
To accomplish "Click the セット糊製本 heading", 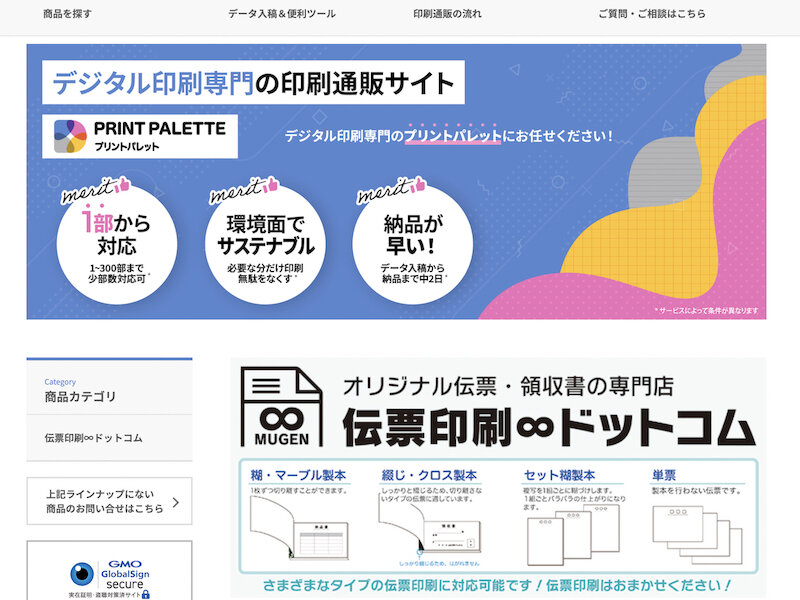I will tap(559, 476).
